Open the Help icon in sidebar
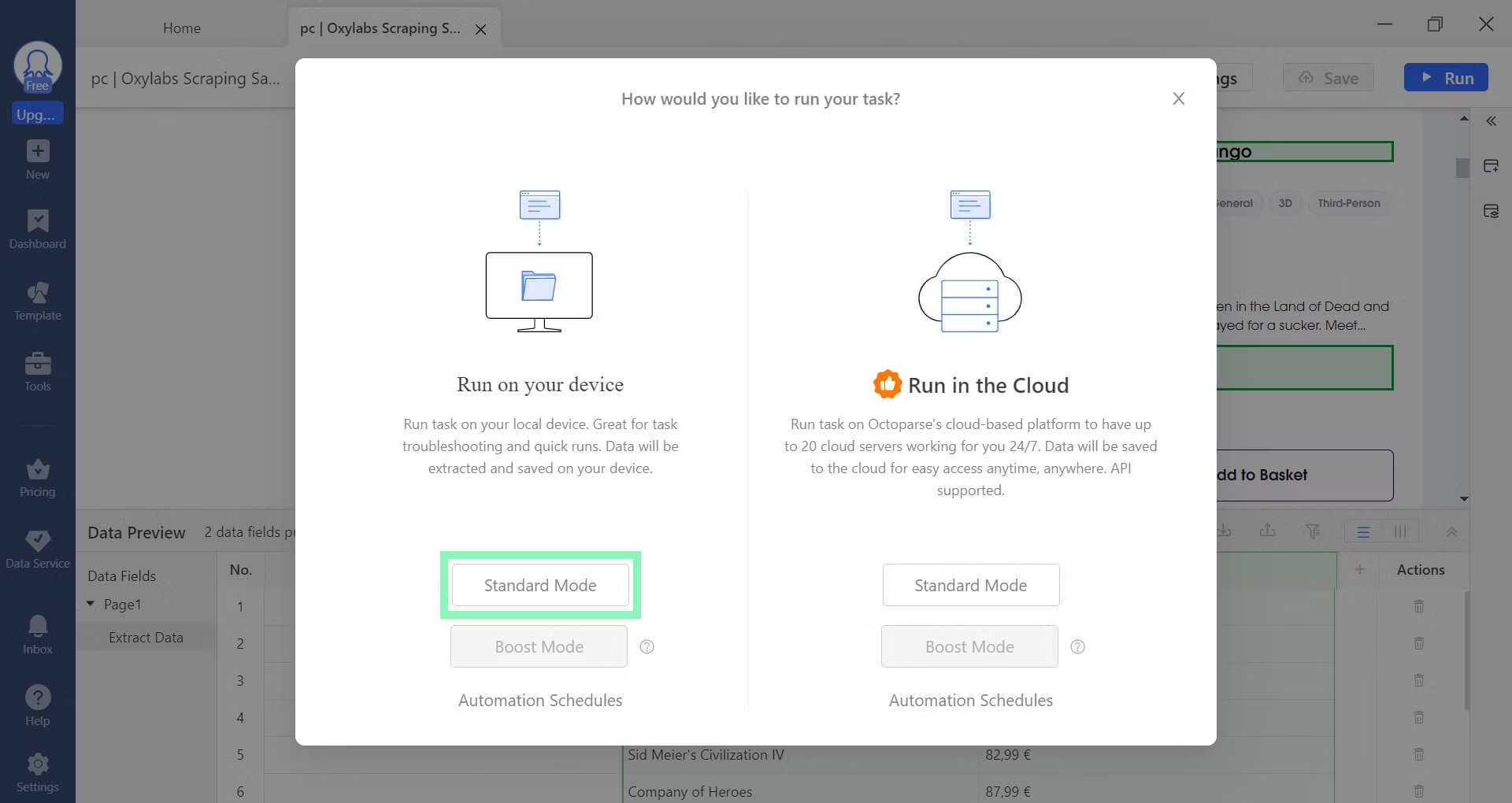The image size is (1512, 803). tap(37, 705)
